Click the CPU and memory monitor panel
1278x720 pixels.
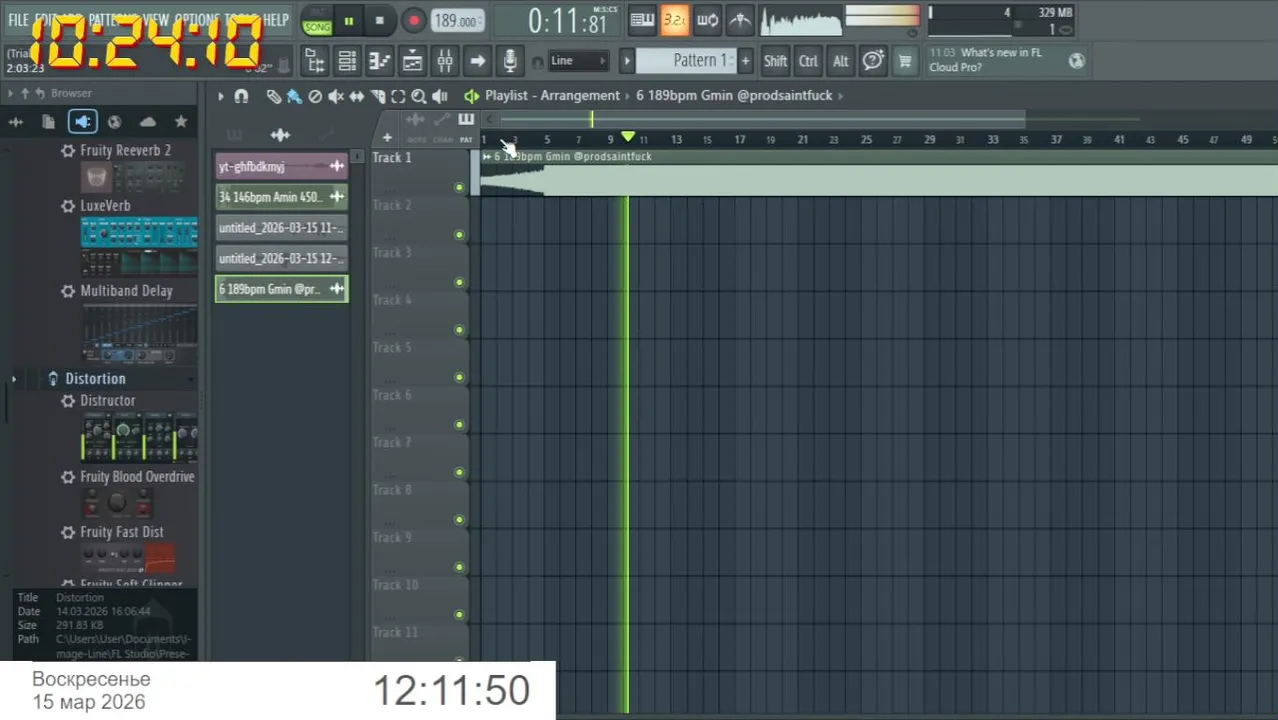[x=1001, y=20]
